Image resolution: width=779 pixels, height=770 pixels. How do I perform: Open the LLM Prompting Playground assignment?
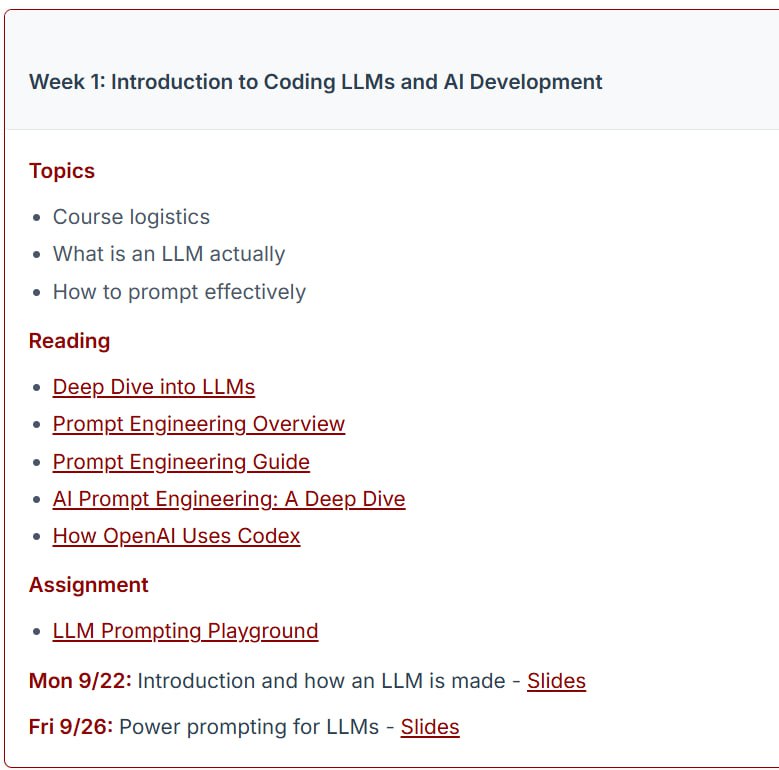185,631
